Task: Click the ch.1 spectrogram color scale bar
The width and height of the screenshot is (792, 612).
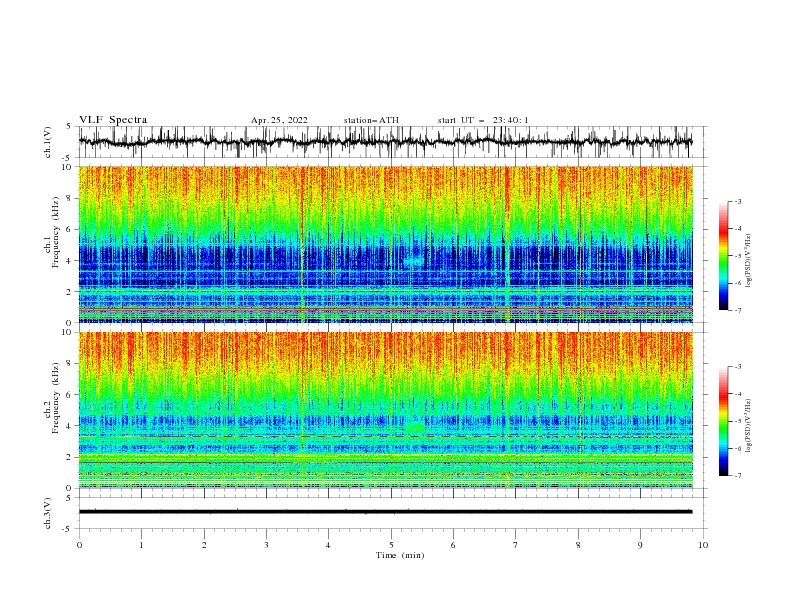Action: click(723, 255)
